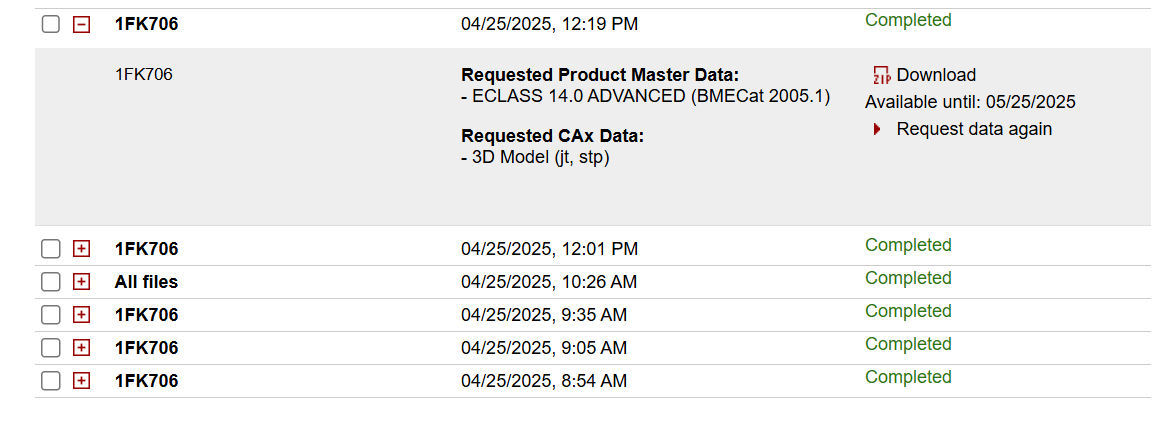Screen dimensions: 1155x446
Task: Expand the All files entry
Action: point(82,282)
